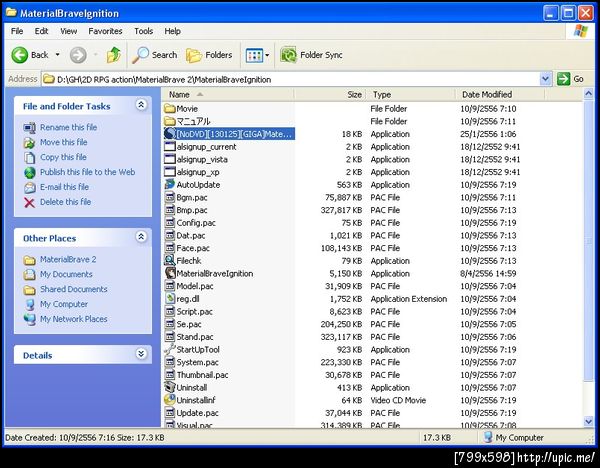Sort by the Type column header
Image resolution: width=600 pixels, height=468 pixels.
411,95
